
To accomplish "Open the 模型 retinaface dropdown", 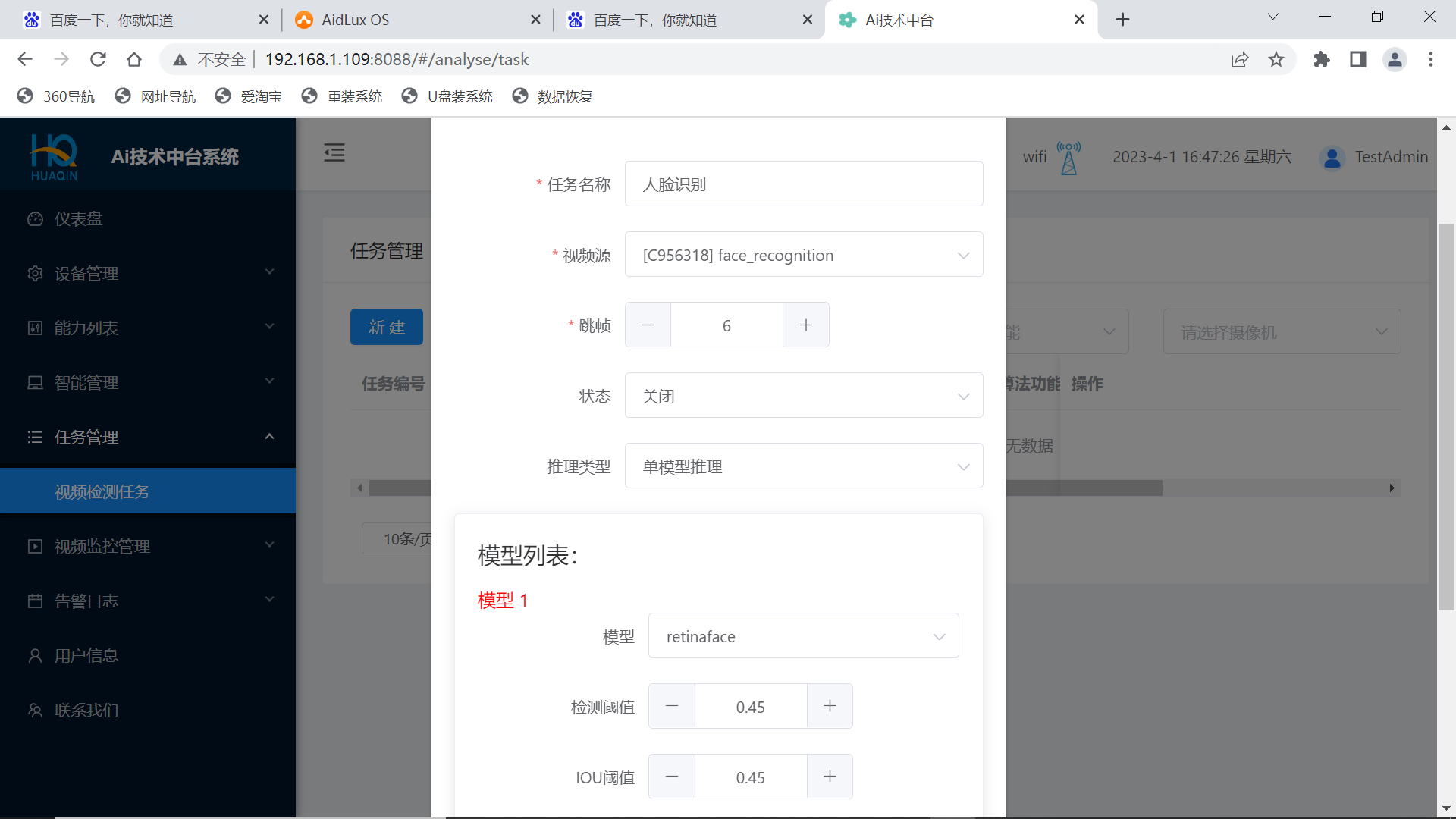I will pos(804,636).
